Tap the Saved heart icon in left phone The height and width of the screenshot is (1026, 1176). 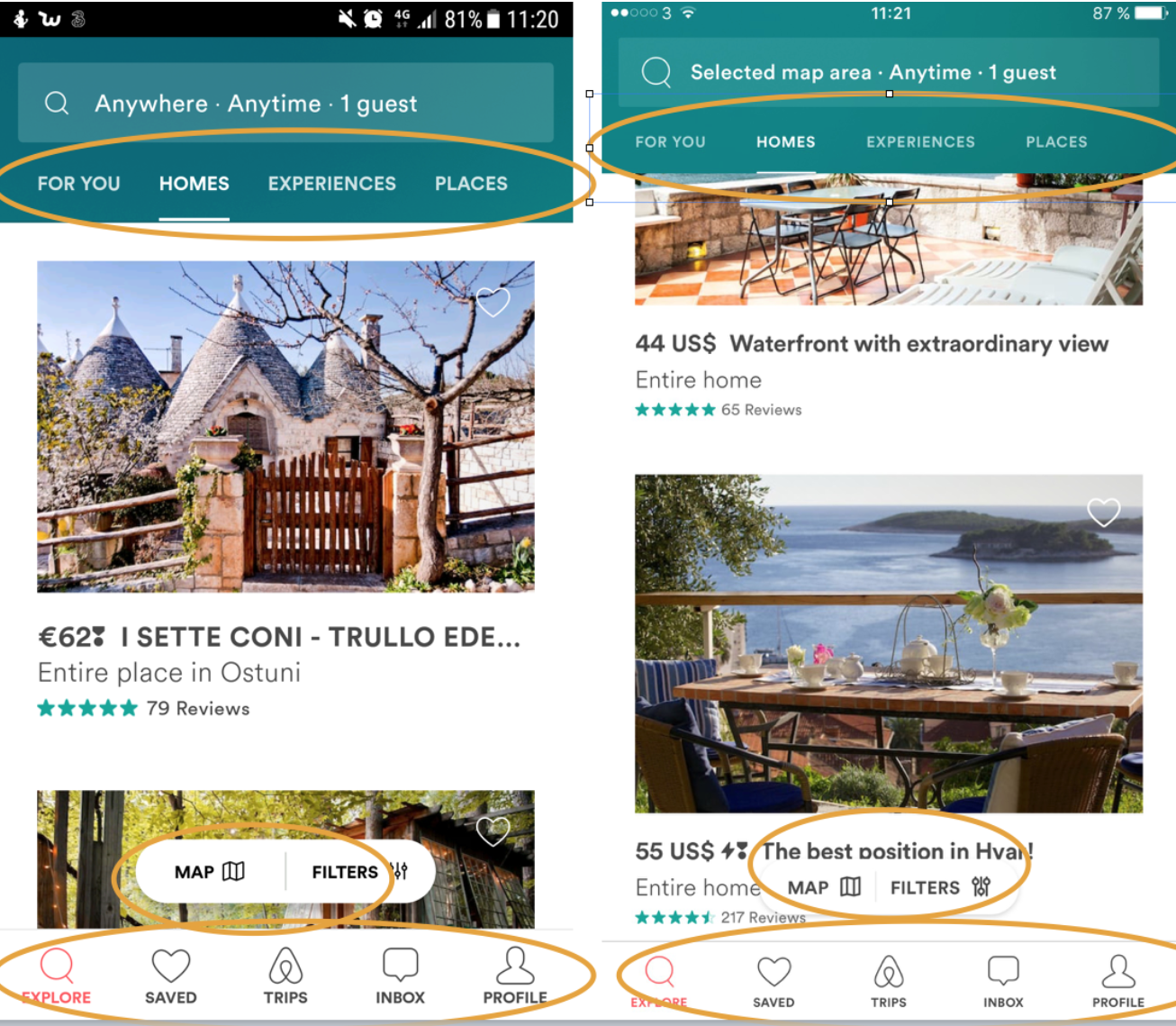click(170, 967)
